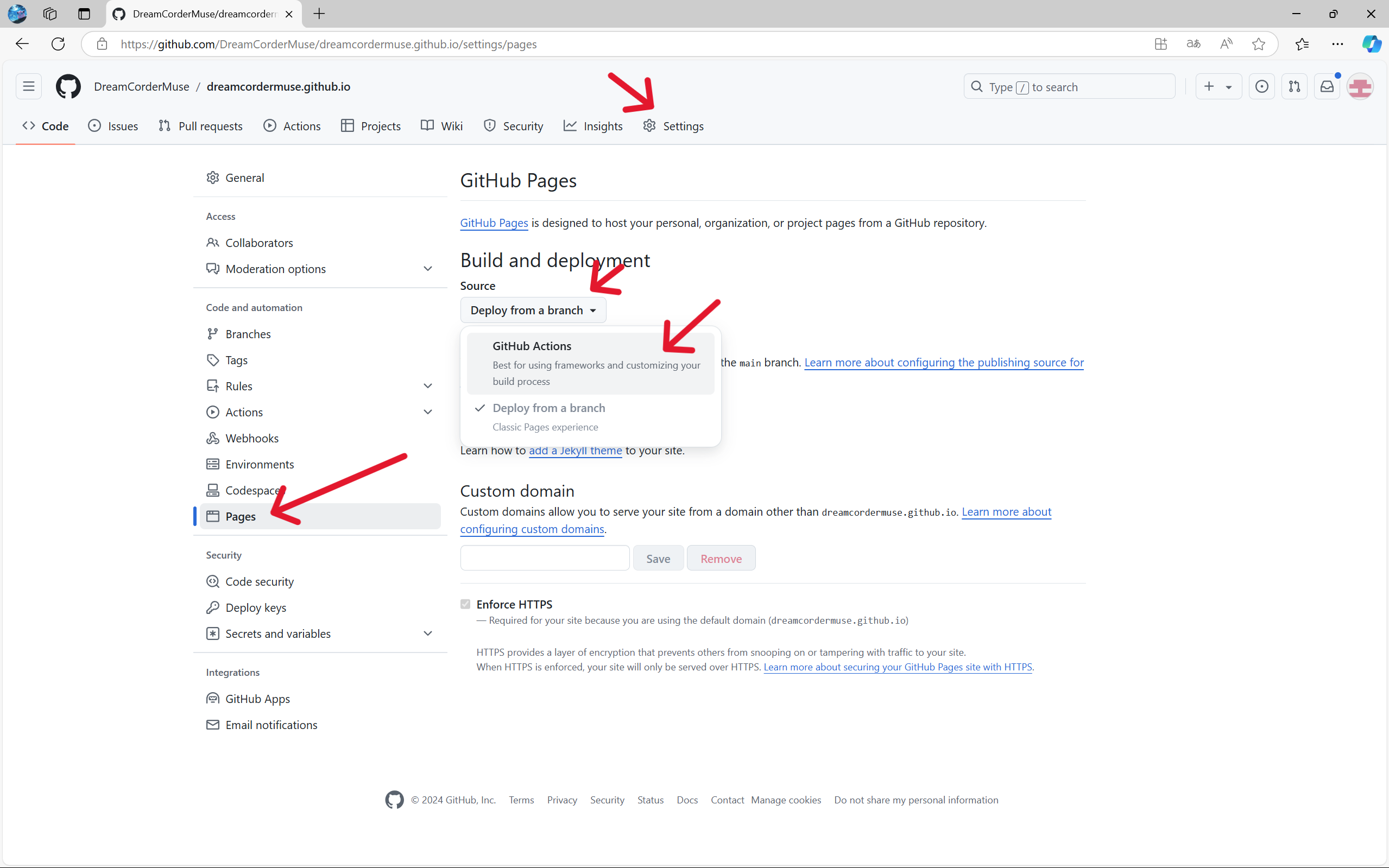Open General settings in sidebar
The image size is (1389, 868).
click(320, 178)
